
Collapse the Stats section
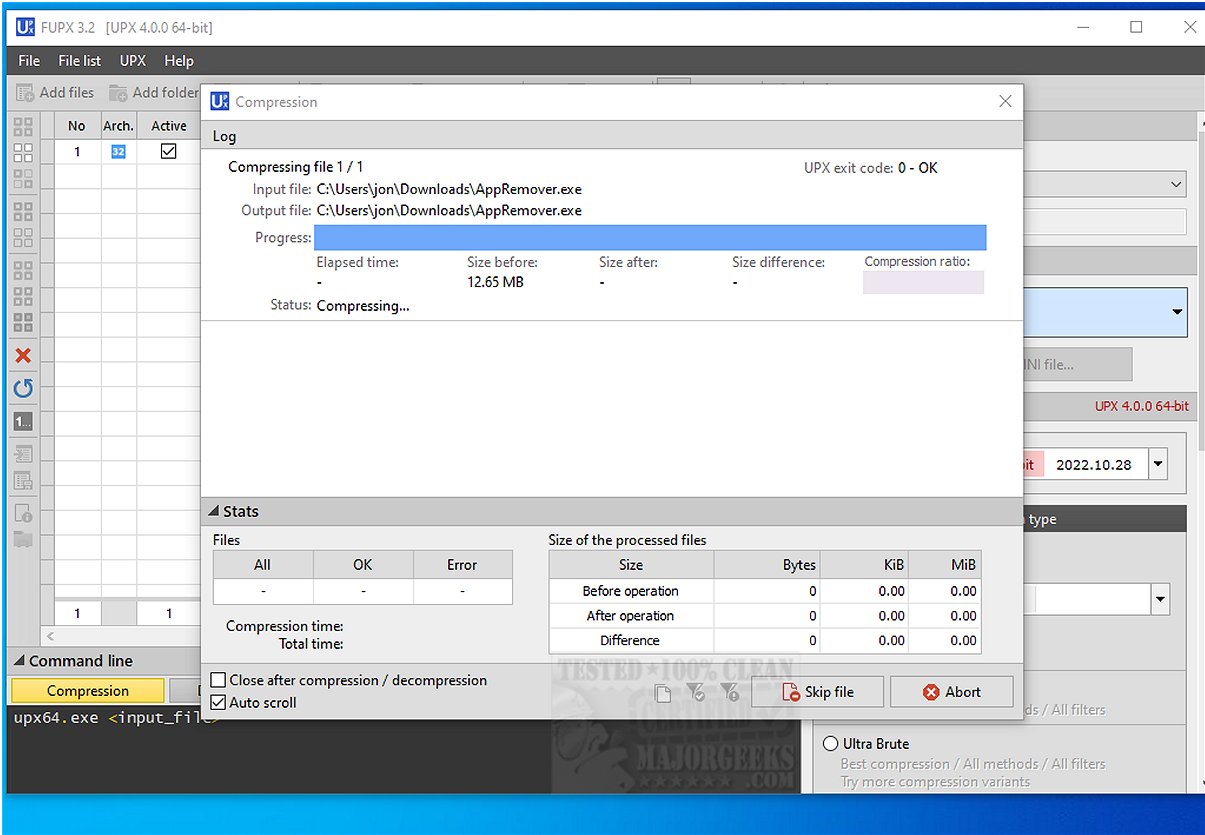point(214,511)
